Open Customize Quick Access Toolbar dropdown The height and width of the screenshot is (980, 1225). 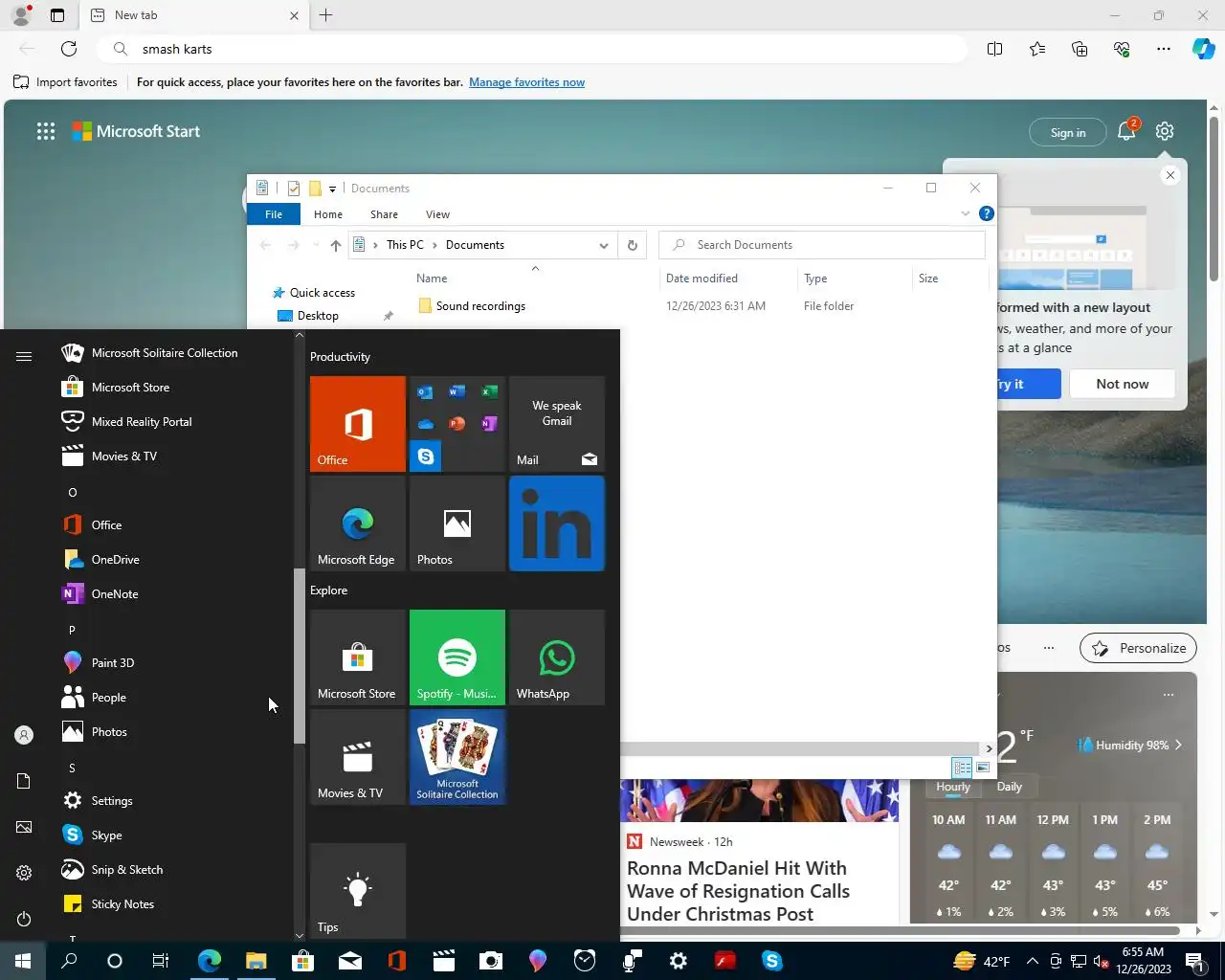[332, 189]
